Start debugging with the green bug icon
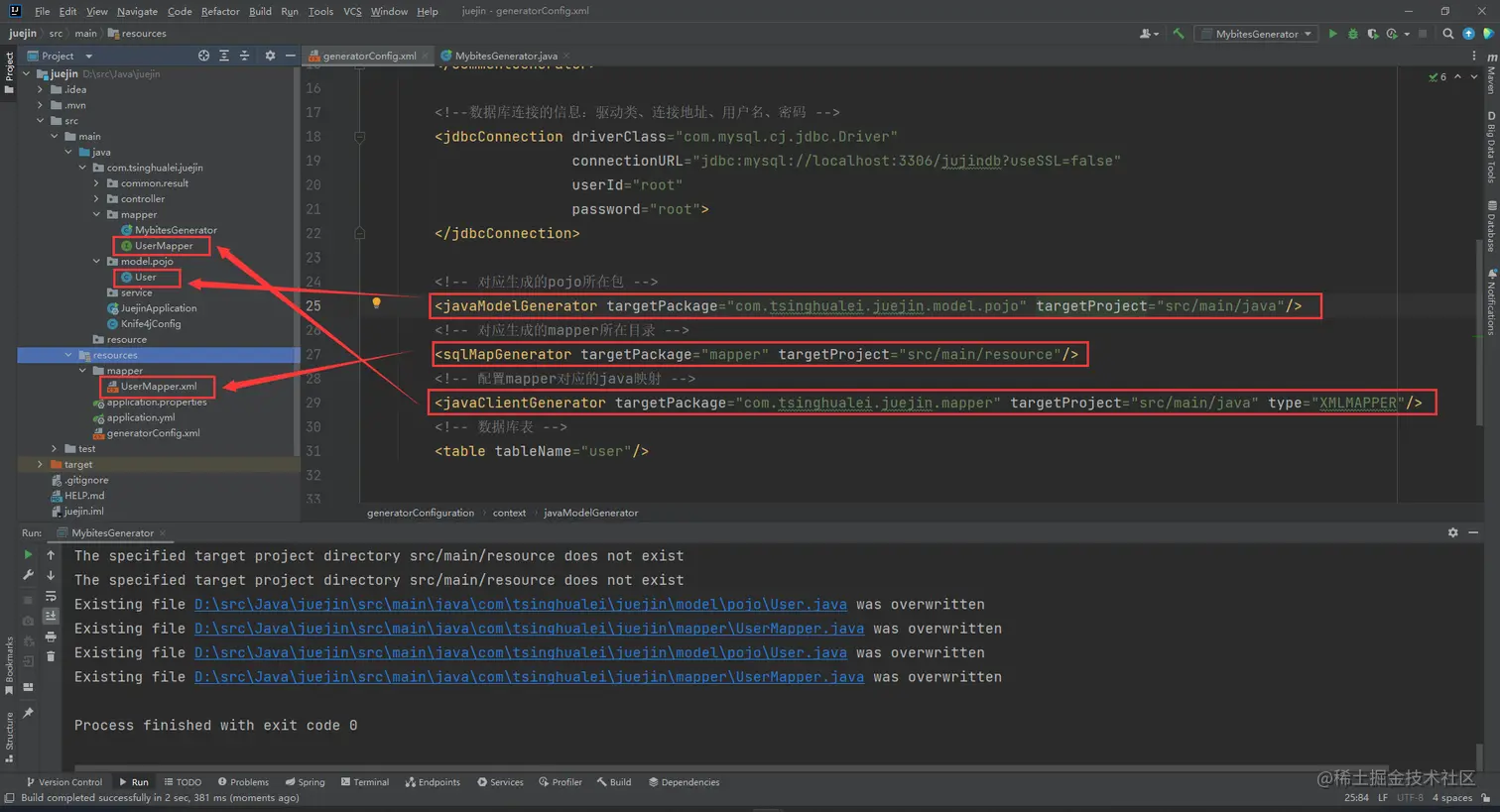 (1352, 34)
